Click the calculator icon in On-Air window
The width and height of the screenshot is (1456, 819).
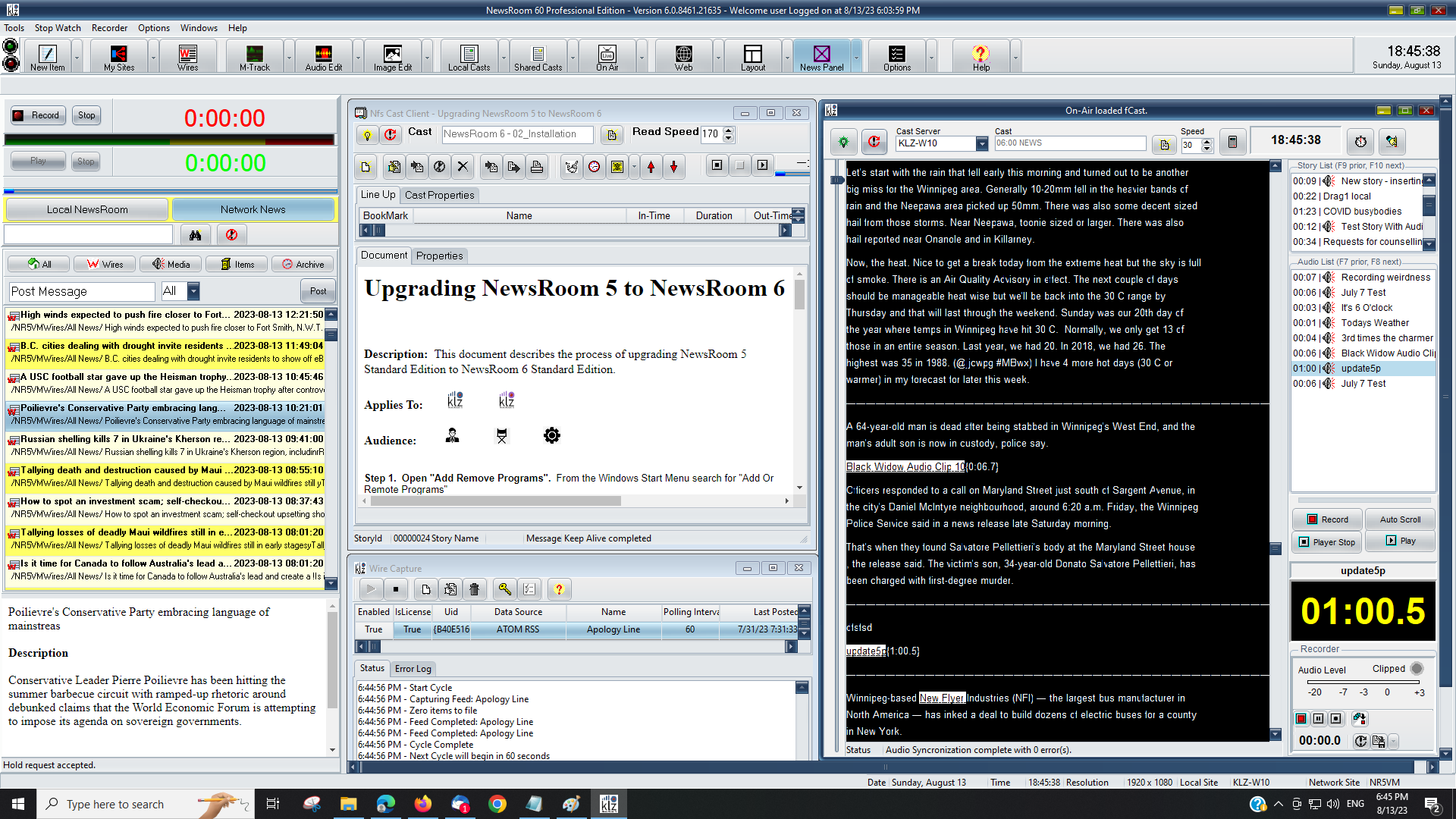(x=1232, y=142)
